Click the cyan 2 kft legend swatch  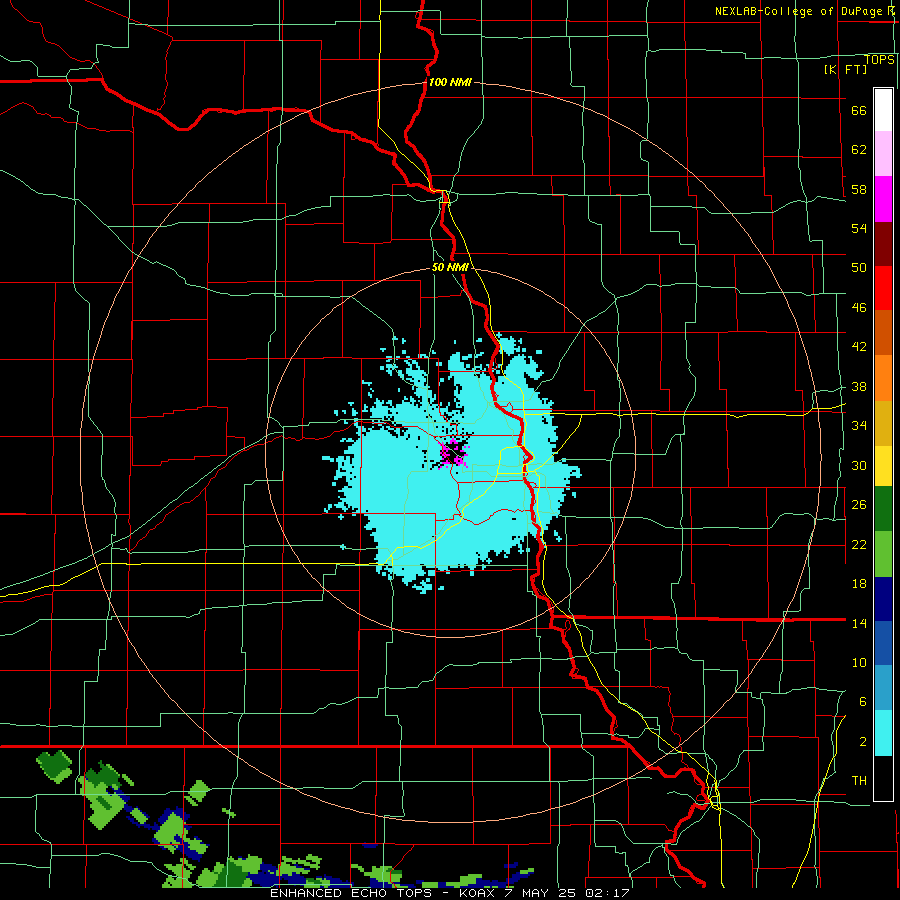click(x=883, y=733)
